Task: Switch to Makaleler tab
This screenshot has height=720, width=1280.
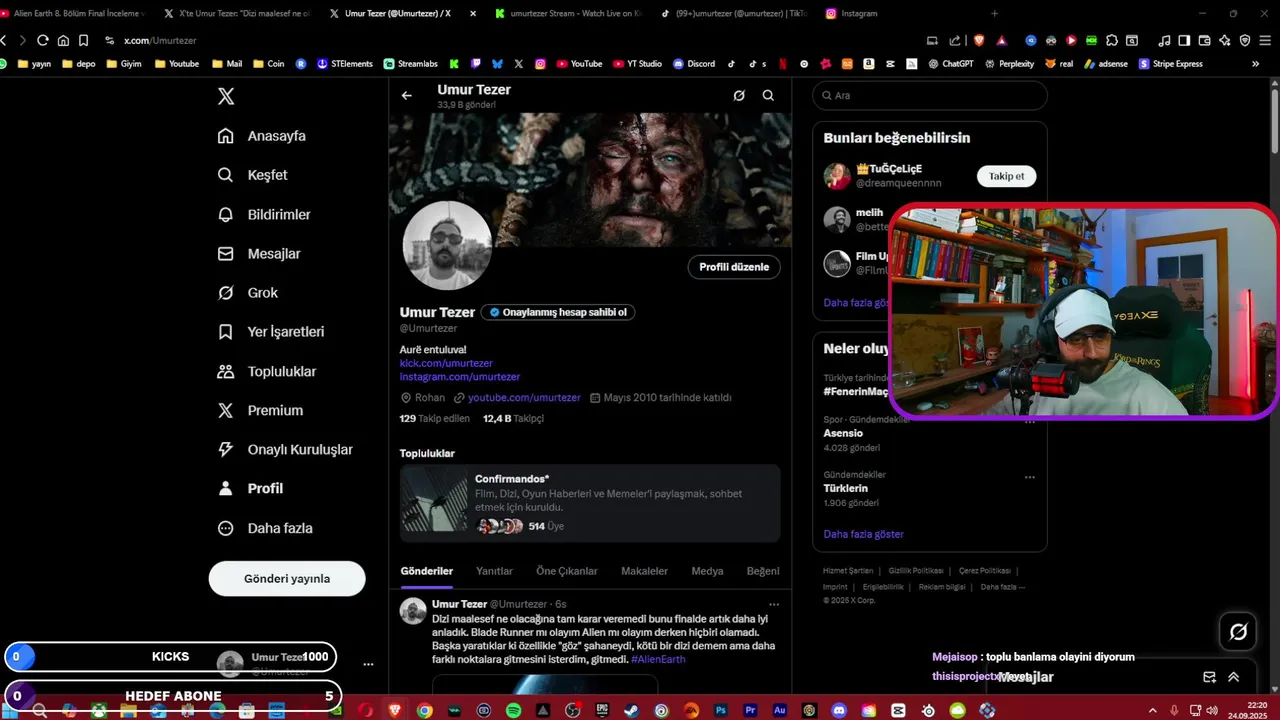Action: point(644,571)
